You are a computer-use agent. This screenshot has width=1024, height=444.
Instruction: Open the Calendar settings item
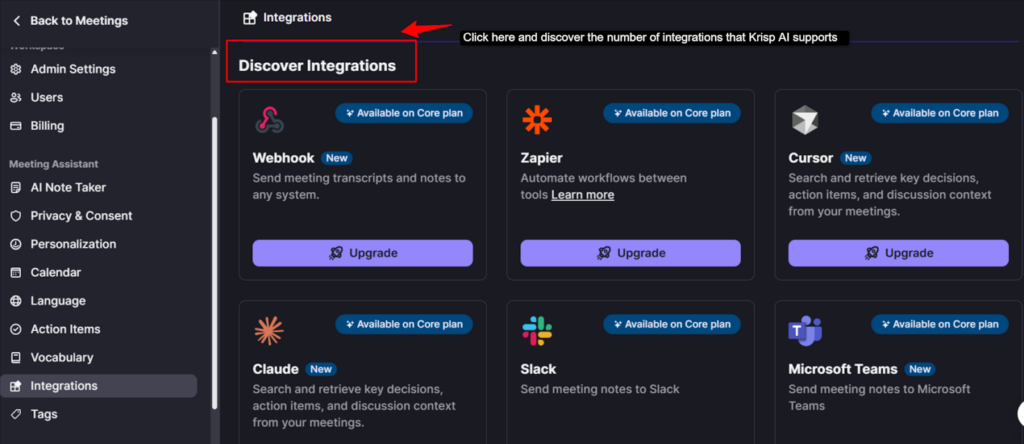tap(56, 272)
